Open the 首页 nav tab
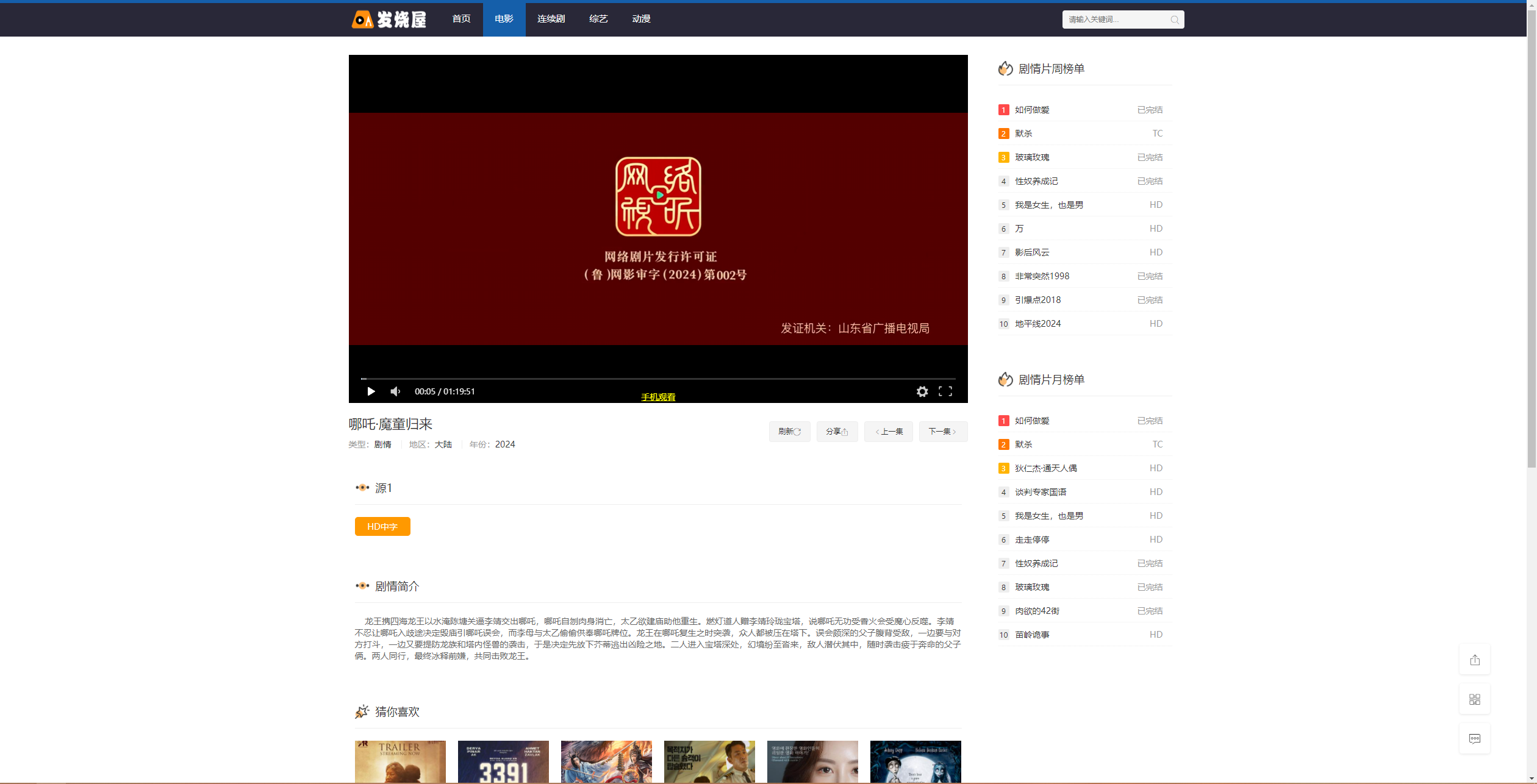 tap(461, 19)
